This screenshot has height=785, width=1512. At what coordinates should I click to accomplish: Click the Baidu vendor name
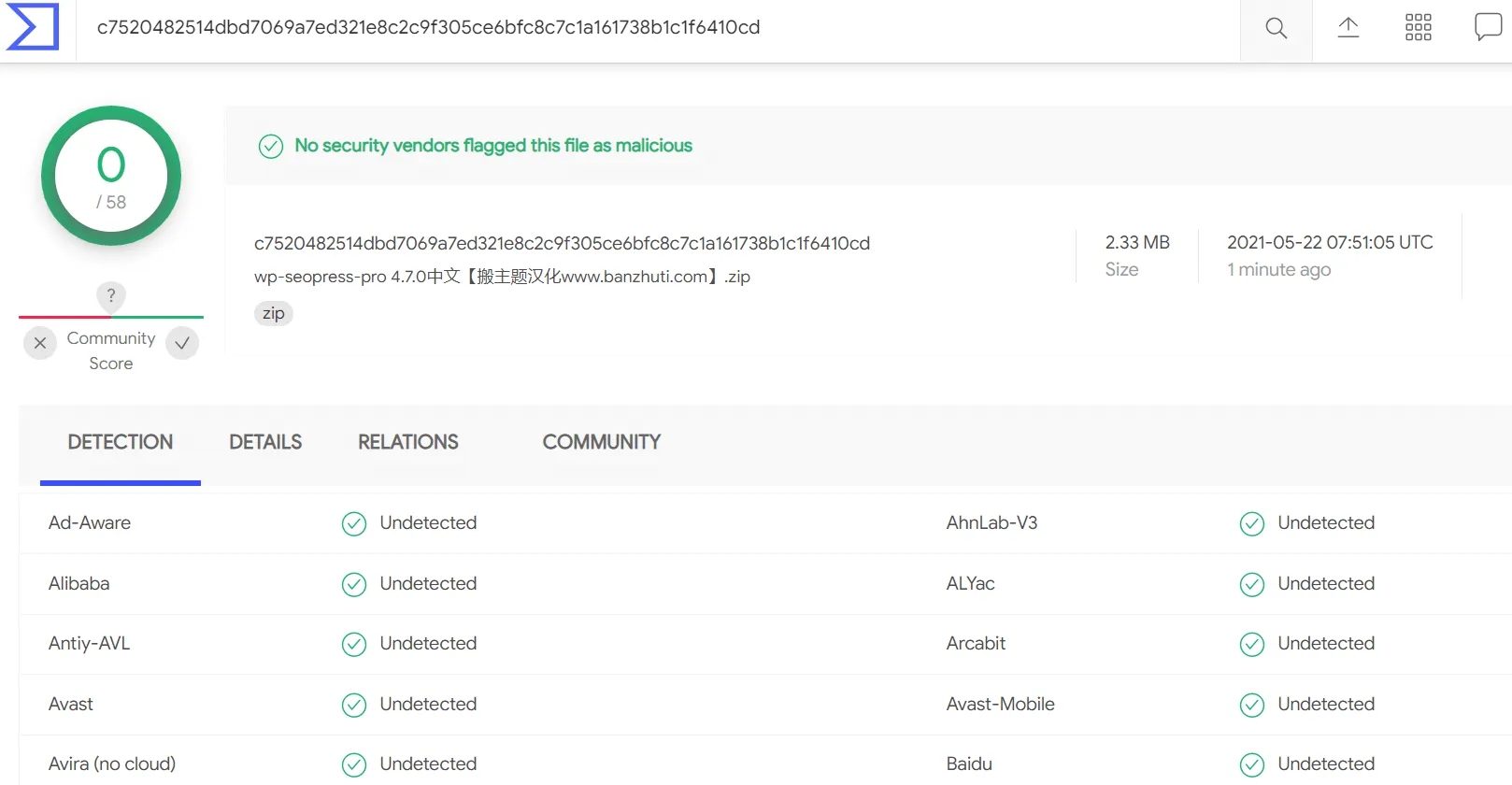tap(969, 764)
